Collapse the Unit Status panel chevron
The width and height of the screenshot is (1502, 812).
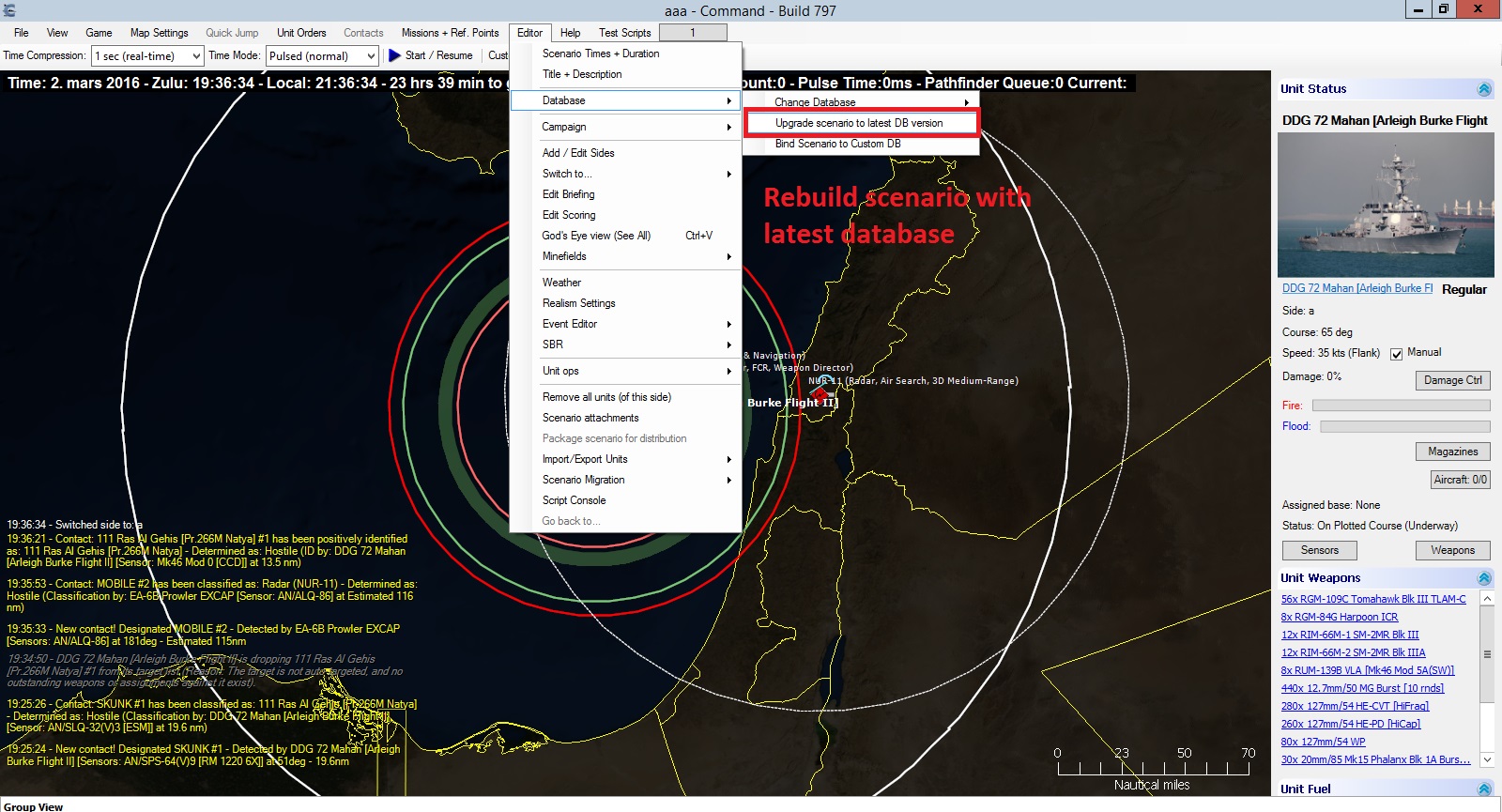coord(1484,89)
